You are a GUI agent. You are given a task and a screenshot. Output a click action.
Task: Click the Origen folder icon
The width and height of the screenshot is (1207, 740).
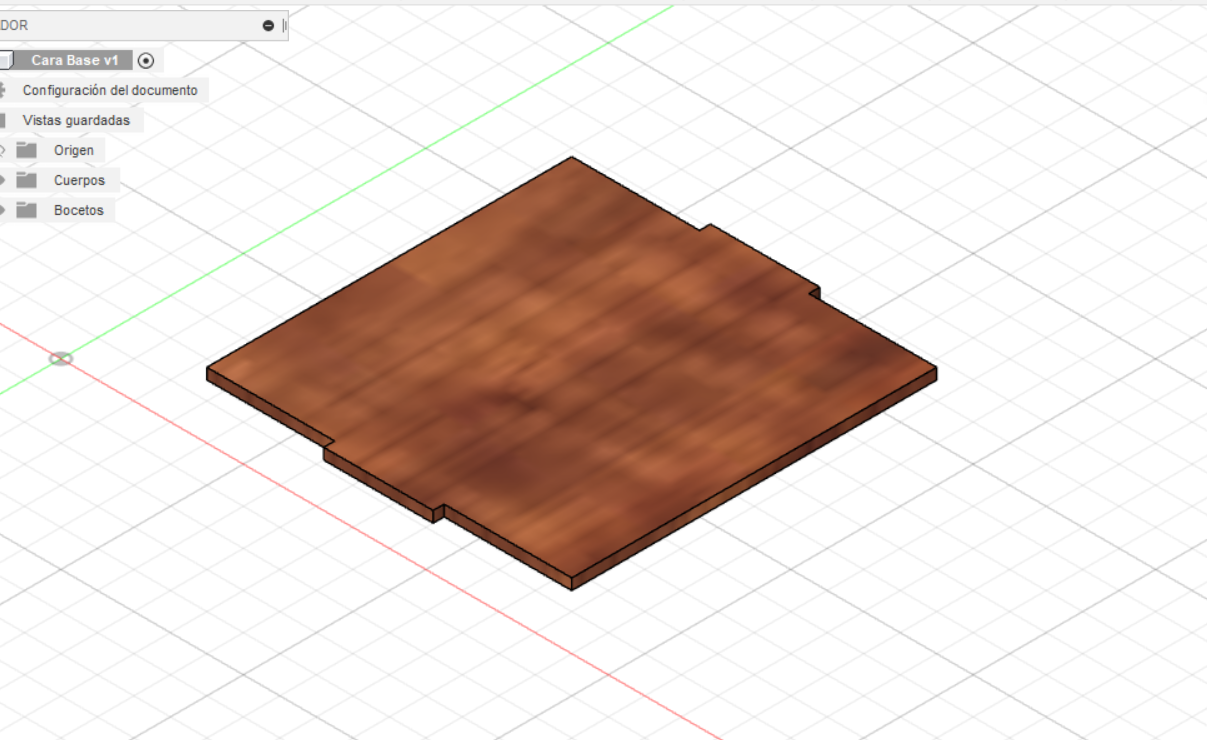[27, 150]
